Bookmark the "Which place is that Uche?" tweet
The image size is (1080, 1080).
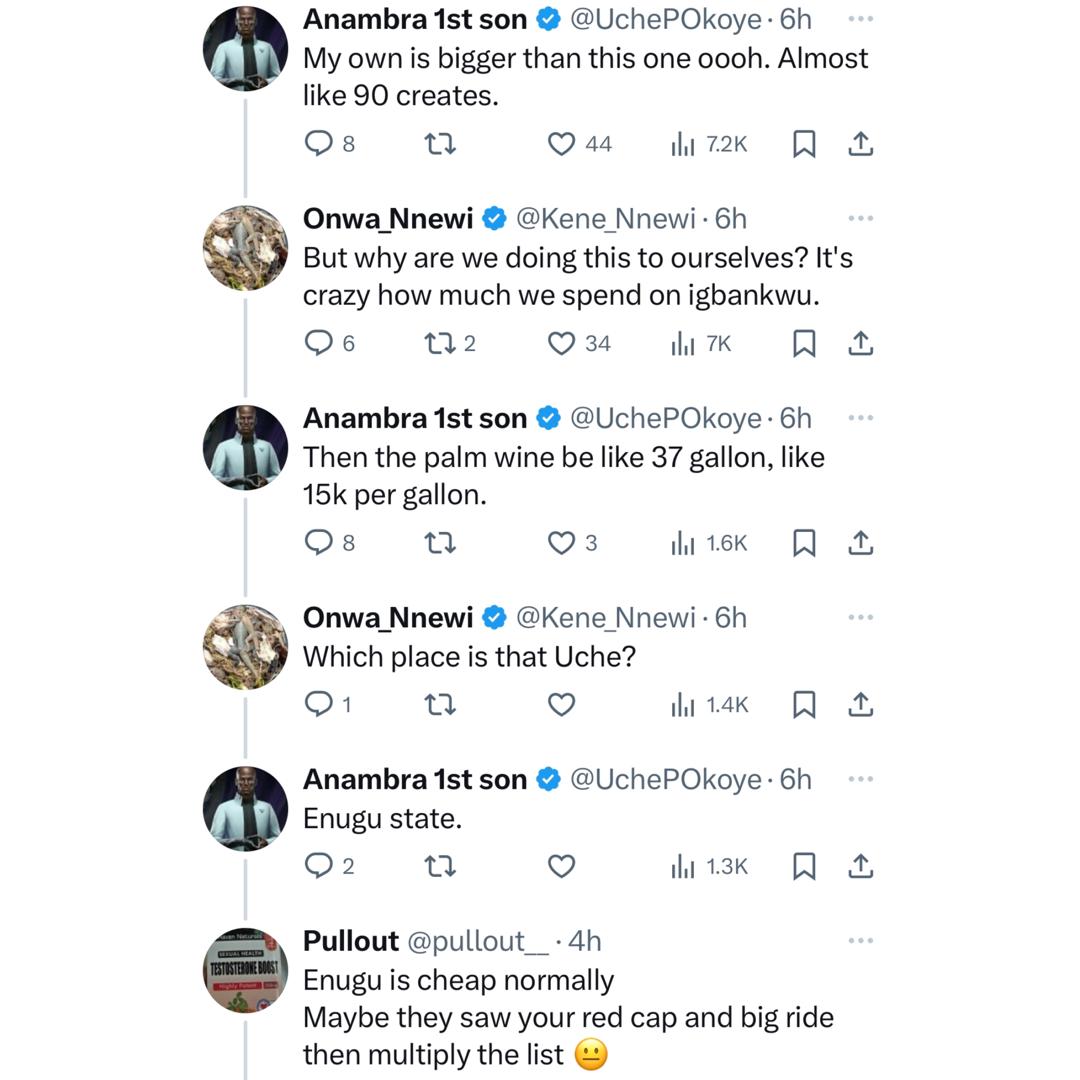click(804, 705)
